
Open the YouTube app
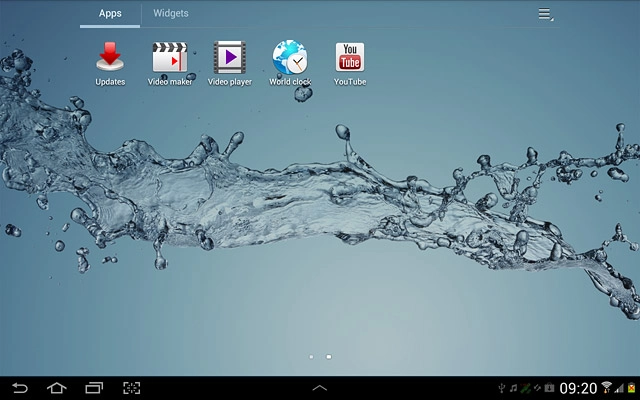[x=350, y=62]
